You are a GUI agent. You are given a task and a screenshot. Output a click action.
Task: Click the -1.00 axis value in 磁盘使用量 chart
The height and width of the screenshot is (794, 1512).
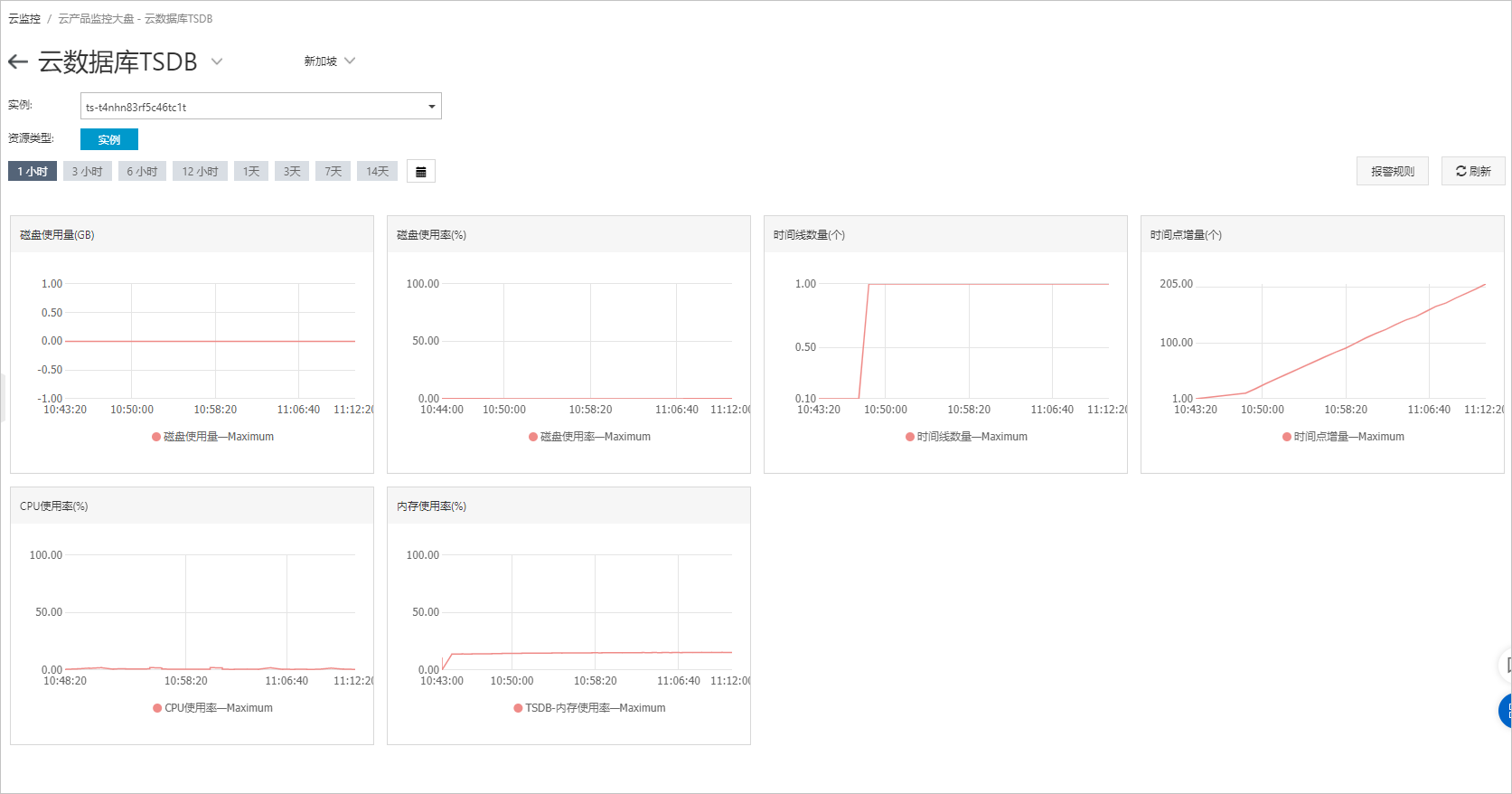[50, 399]
